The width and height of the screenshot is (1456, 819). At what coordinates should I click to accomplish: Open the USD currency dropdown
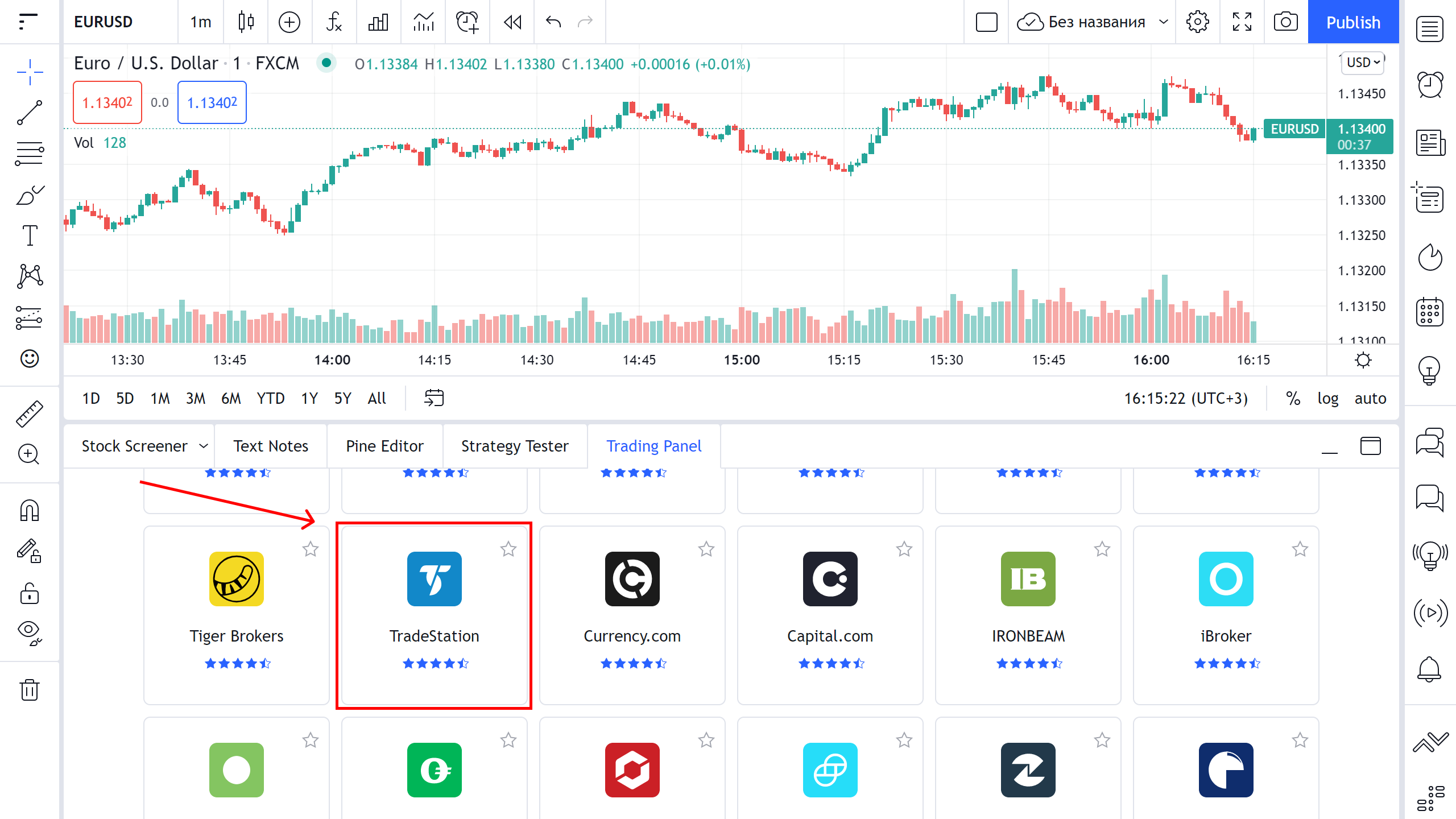1363,62
